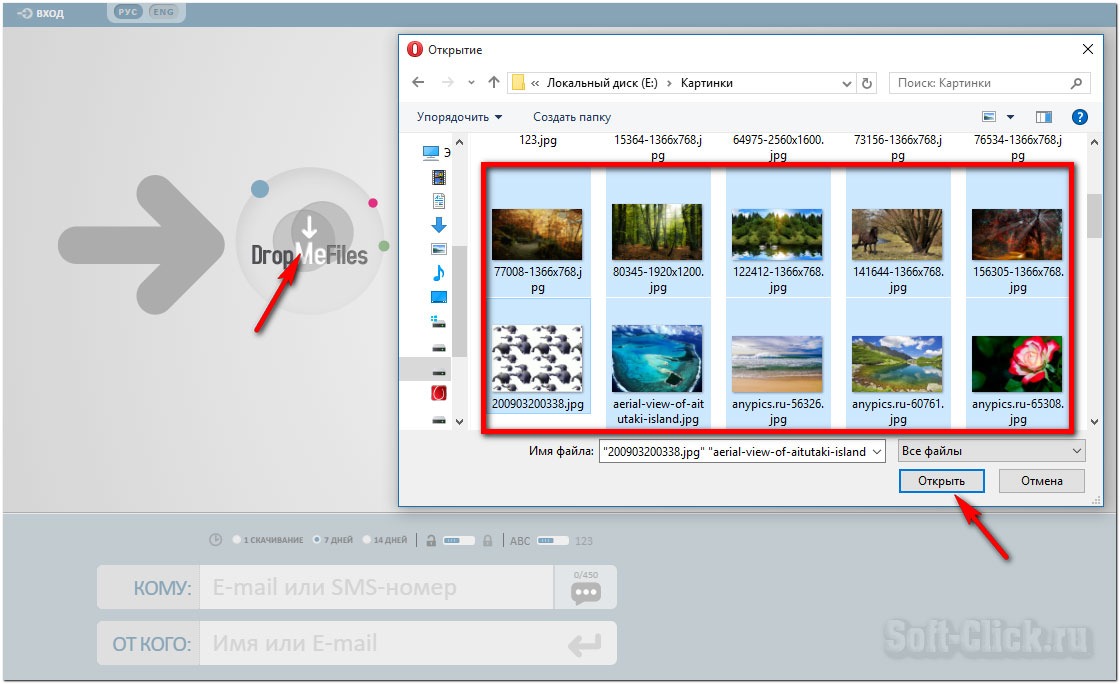The height and width of the screenshot is (684, 1120).
Task: Click the ОТ КОГО name field
Action: [382, 643]
